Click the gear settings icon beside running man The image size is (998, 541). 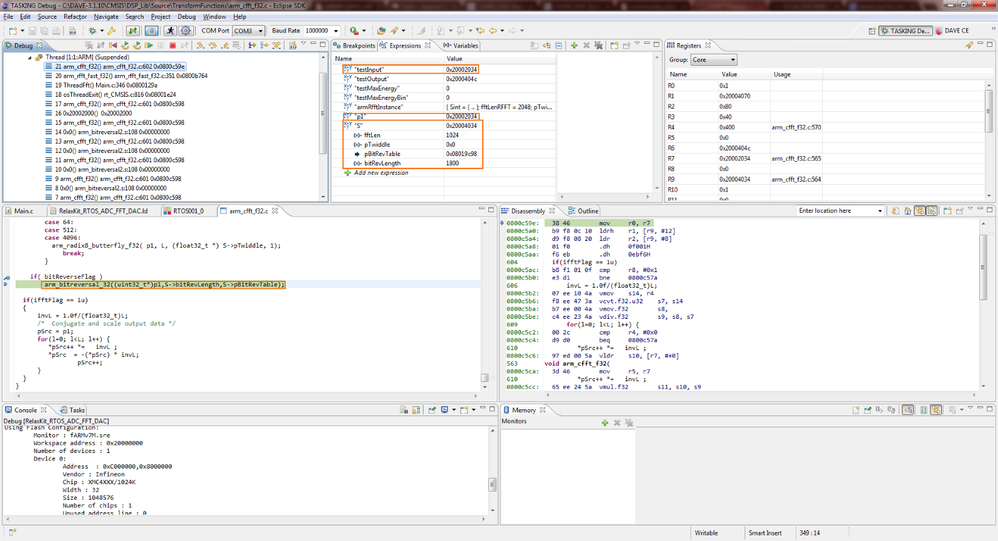(185, 31)
